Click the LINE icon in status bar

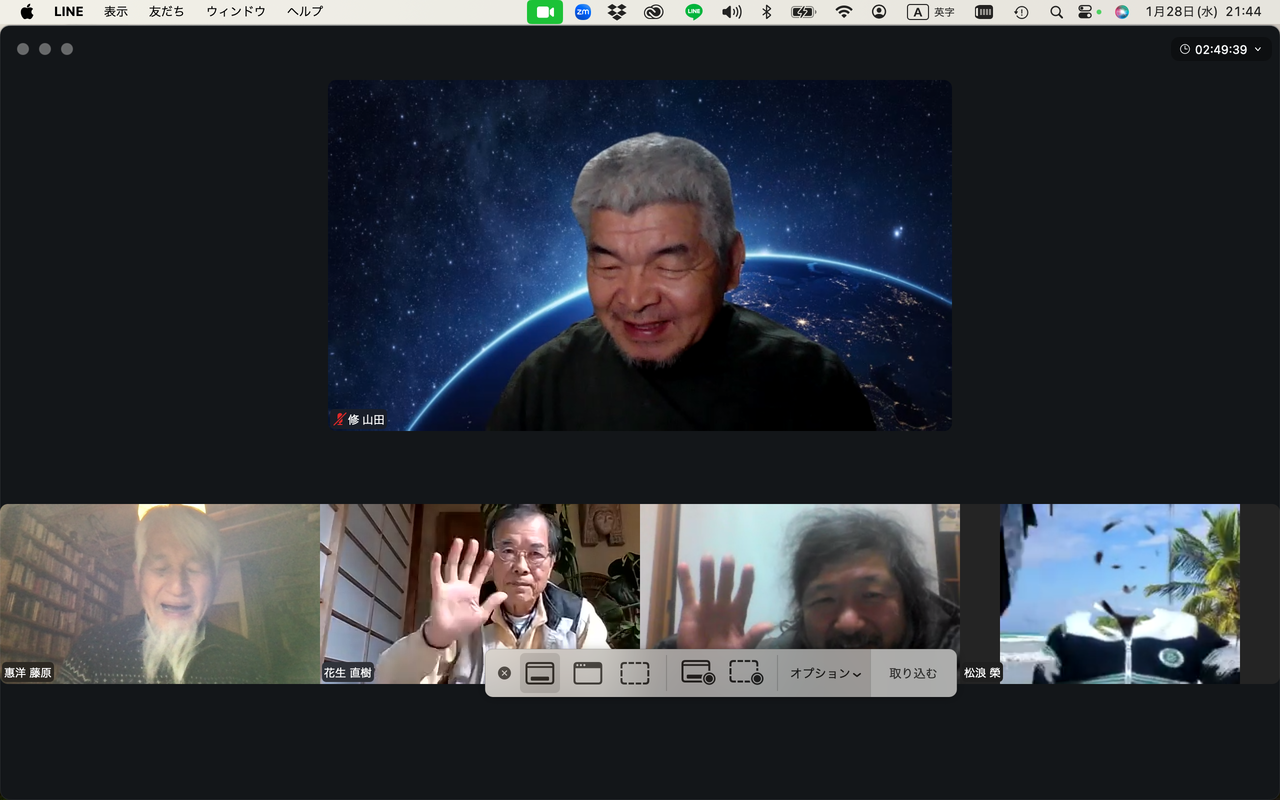point(694,12)
